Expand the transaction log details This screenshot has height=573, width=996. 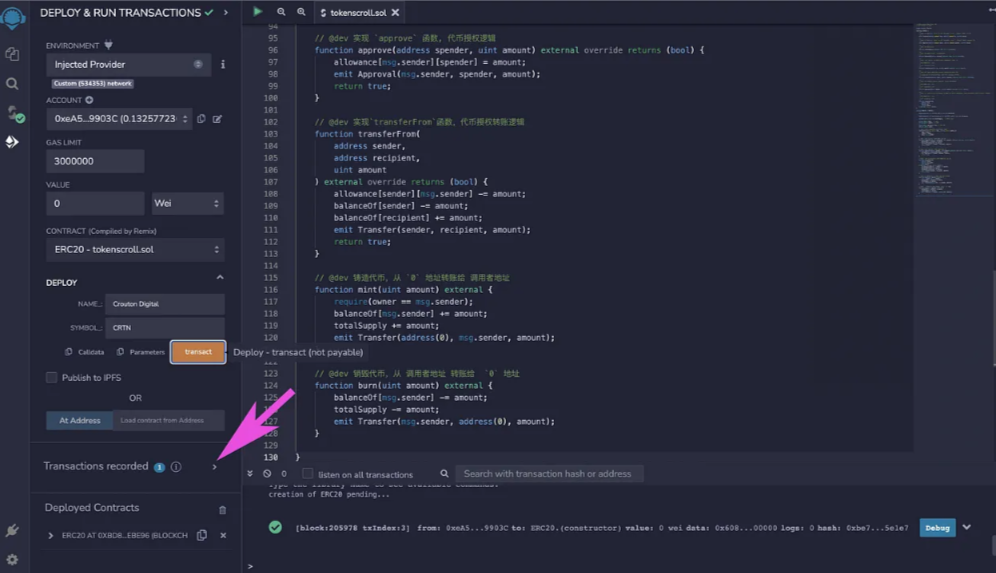point(966,527)
